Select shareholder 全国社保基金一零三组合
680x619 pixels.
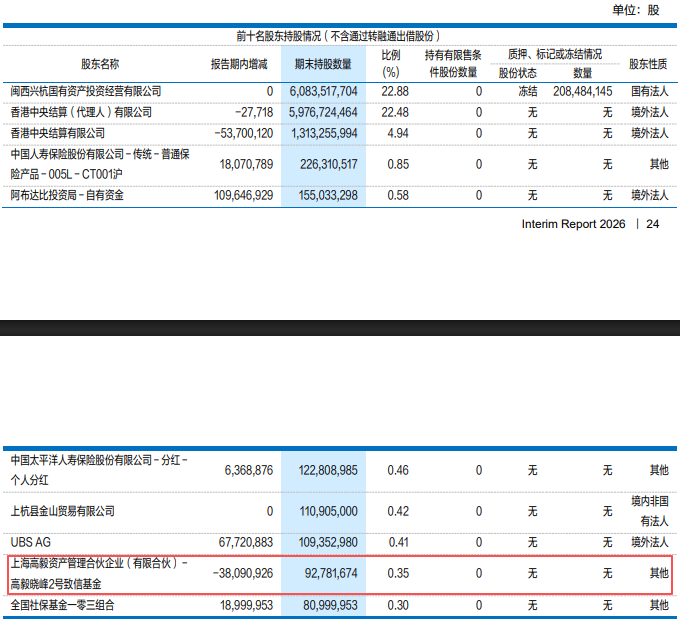(62, 605)
